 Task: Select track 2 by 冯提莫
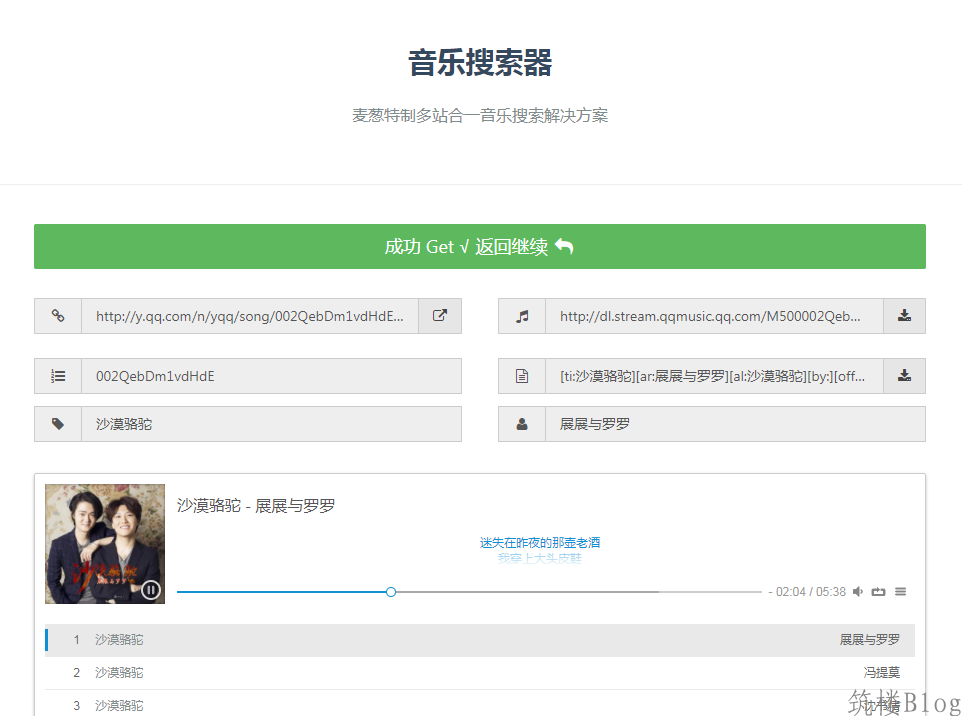[480, 673]
